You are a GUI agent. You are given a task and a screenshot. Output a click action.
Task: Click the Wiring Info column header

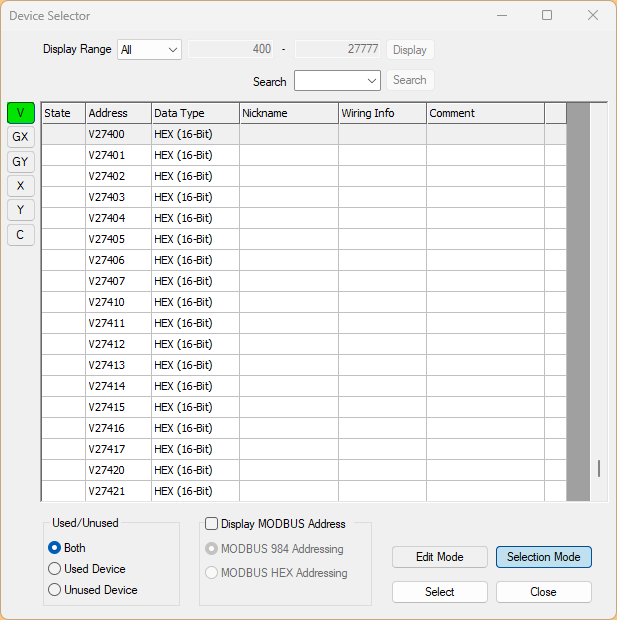coord(382,113)
